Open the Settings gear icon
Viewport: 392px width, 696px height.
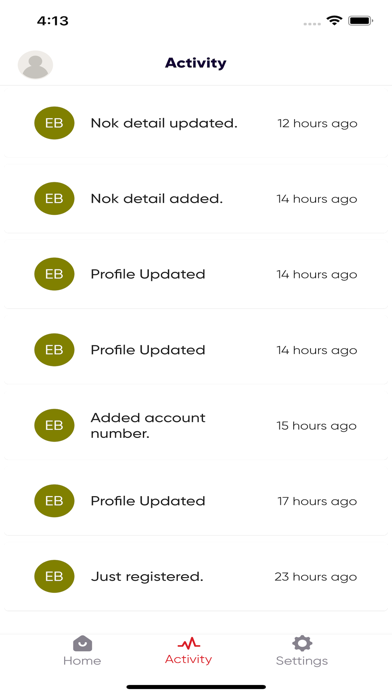click(302, 643)
